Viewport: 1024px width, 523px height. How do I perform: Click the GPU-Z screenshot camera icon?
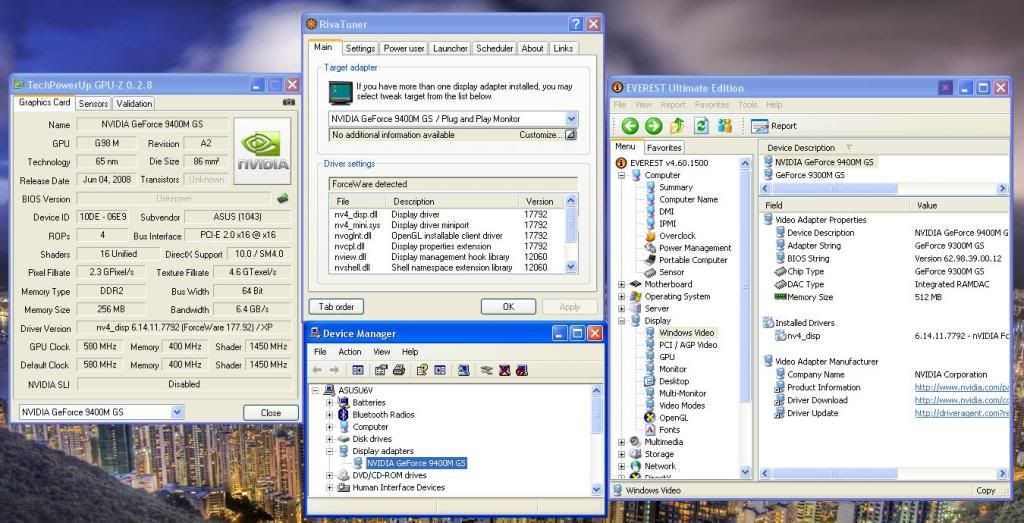(x=289, y=103)
